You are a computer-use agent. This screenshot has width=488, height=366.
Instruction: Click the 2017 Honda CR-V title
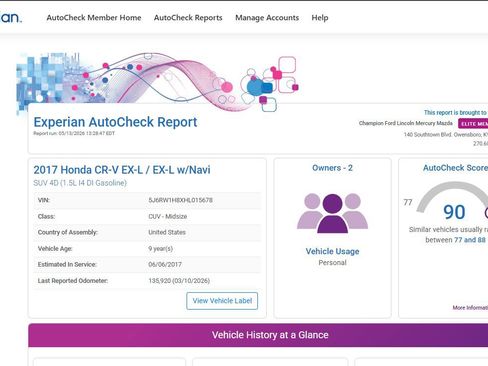122,170
